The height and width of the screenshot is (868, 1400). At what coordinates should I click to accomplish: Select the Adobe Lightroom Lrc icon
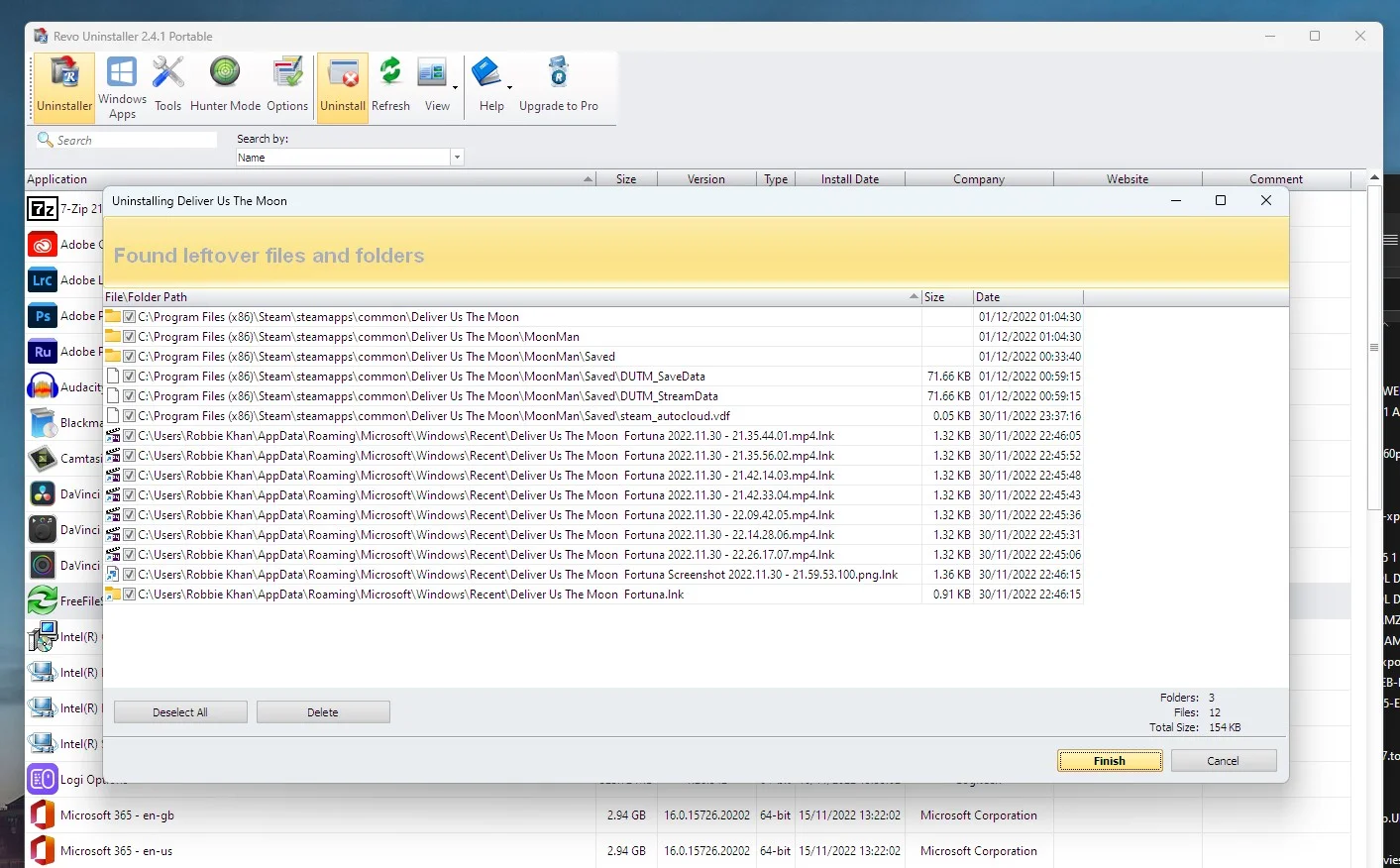(x=43, y=280)
